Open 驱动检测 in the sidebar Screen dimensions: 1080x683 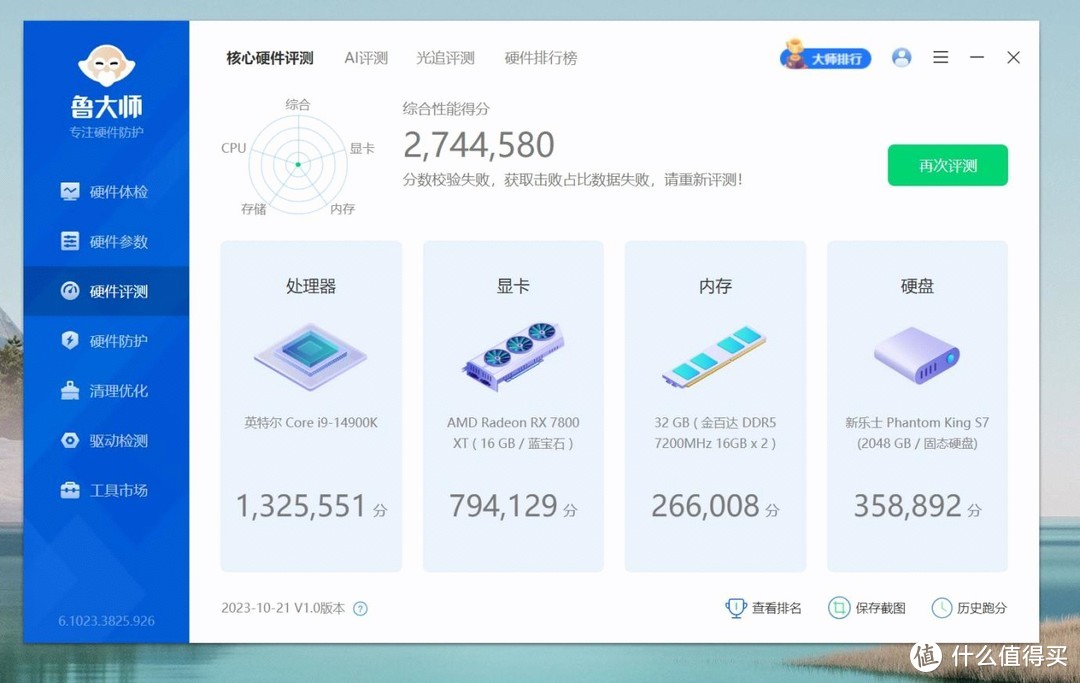[106, 441]
